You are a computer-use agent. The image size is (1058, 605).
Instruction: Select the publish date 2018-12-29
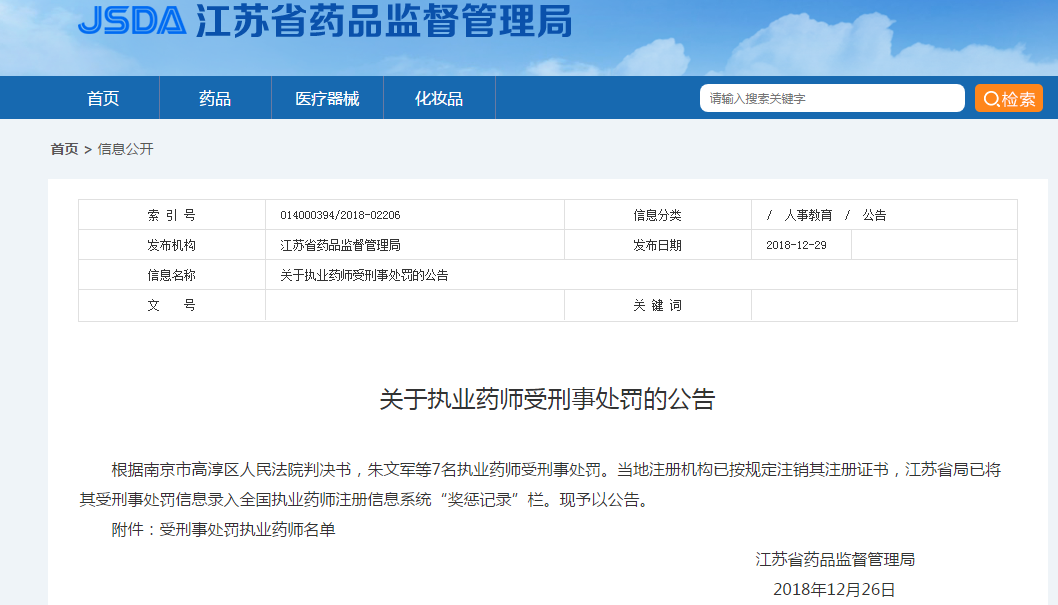pyautogui.click(x=796, y=246)
